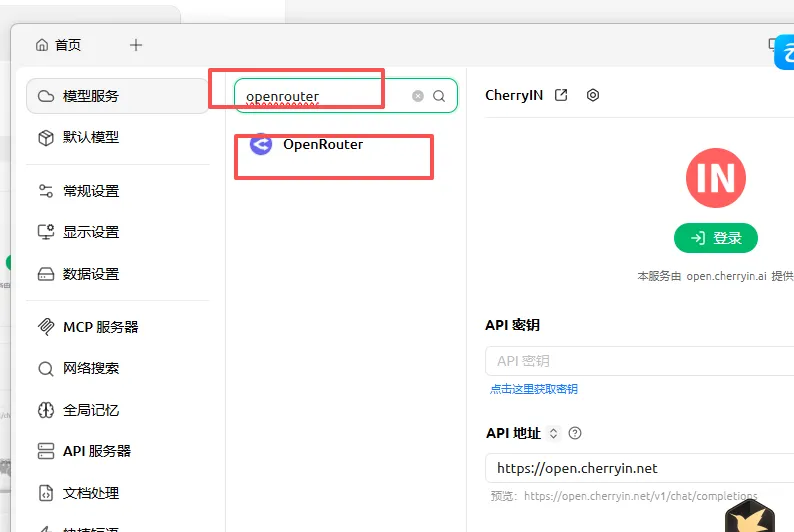The height and width of the screenshot is (532, 794).
Task: Click the bird avatar icon at bottom right
Action: click(x=750, y=516)
